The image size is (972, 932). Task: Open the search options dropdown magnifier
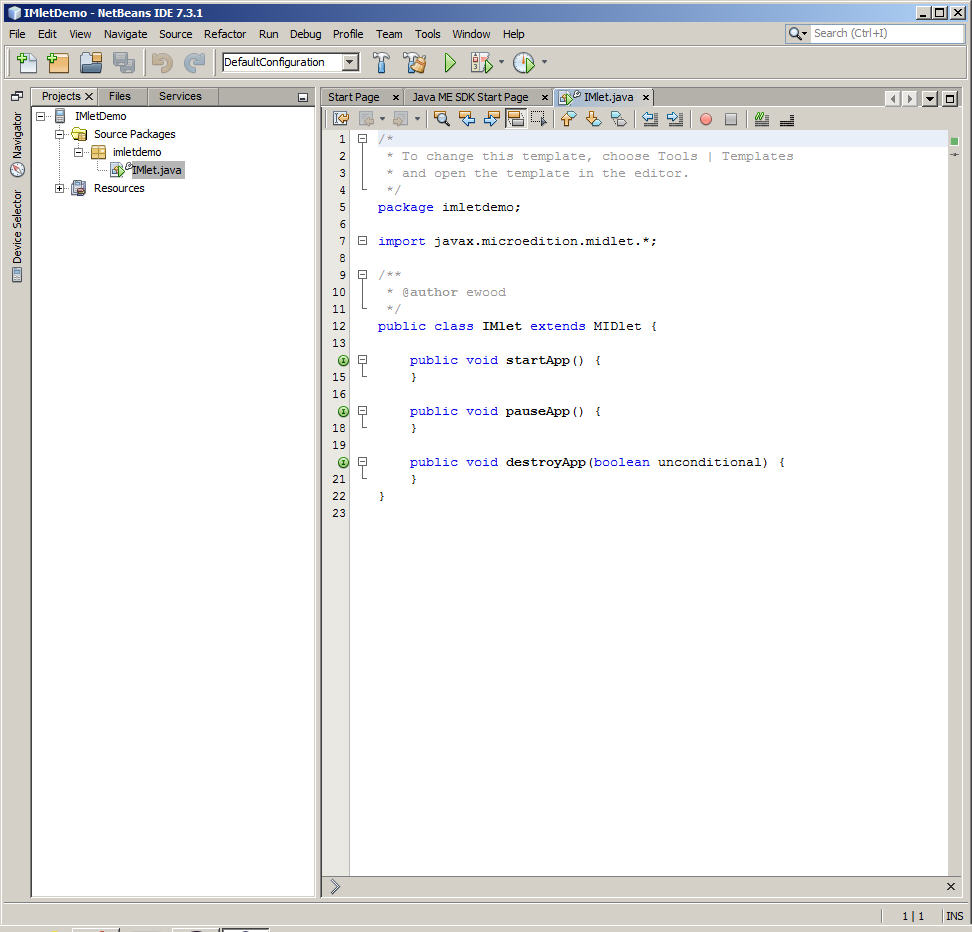[x=797, y=33]
